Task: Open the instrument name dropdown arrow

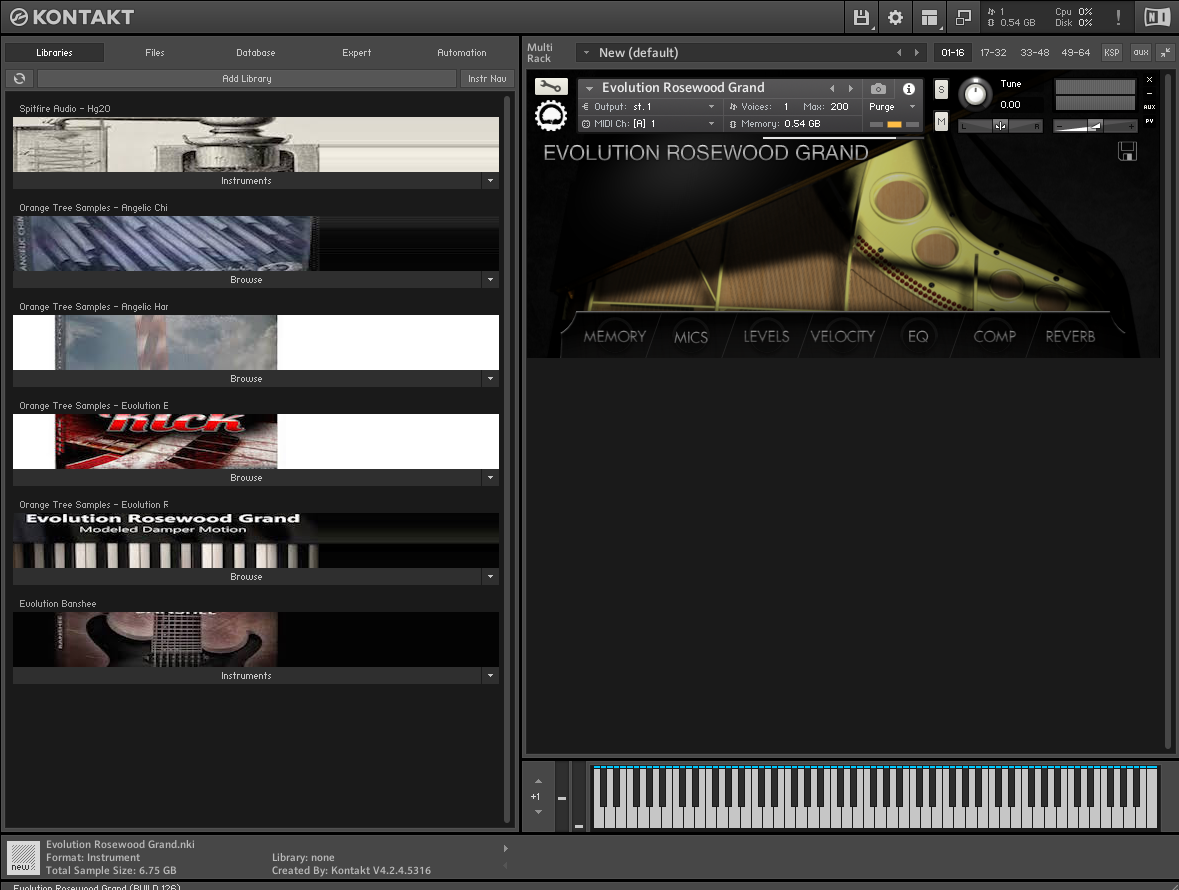Action: point(590,89)
